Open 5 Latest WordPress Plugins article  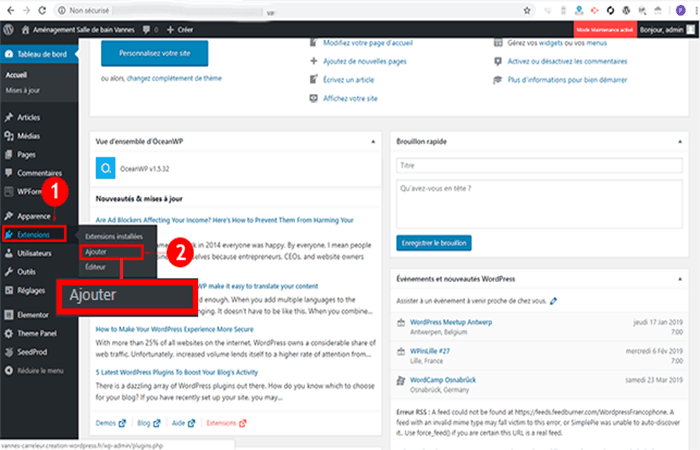click(x=177, y=372)
